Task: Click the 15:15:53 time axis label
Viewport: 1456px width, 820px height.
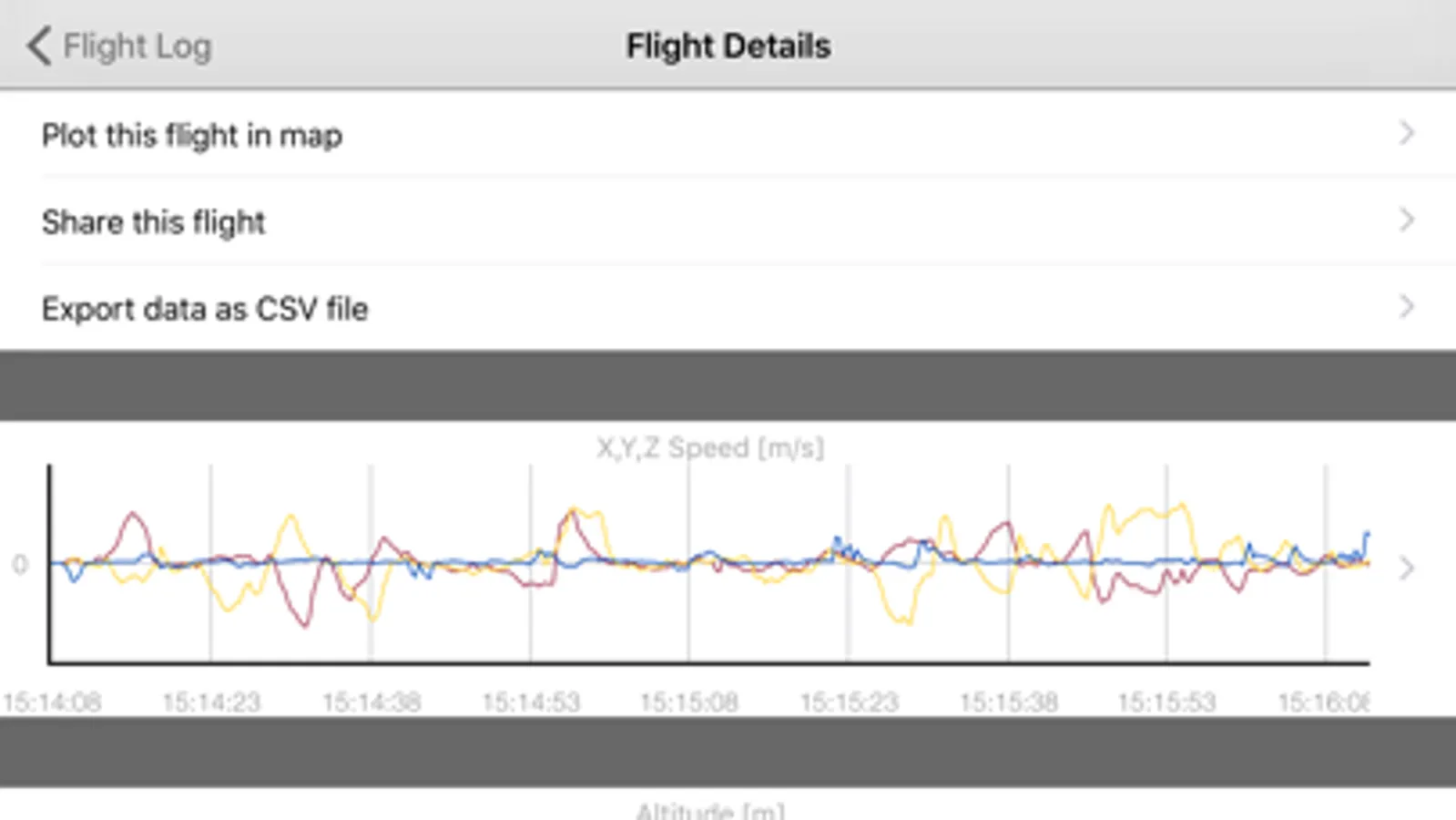Action: click(1166, 702)
